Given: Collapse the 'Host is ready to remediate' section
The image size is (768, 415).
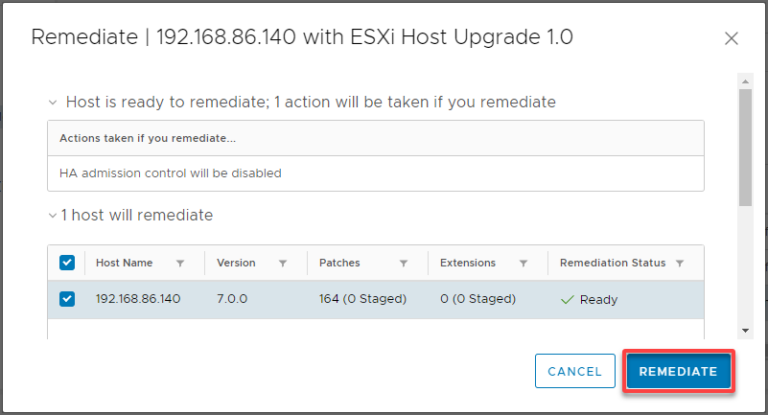Looking at the screenshot, I should (x=53, y=102).
